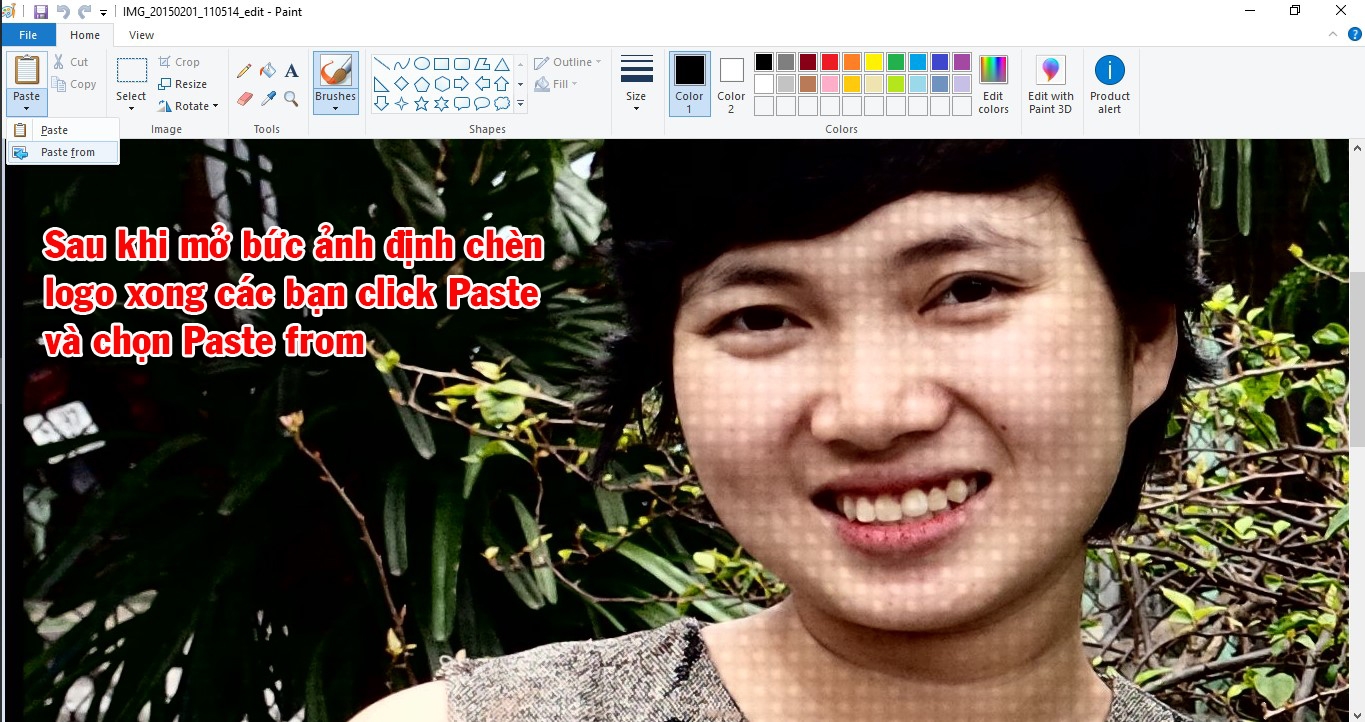Click the rectangular Select tool button
This screenshot has height=722, width=1365.
point(131,72)
